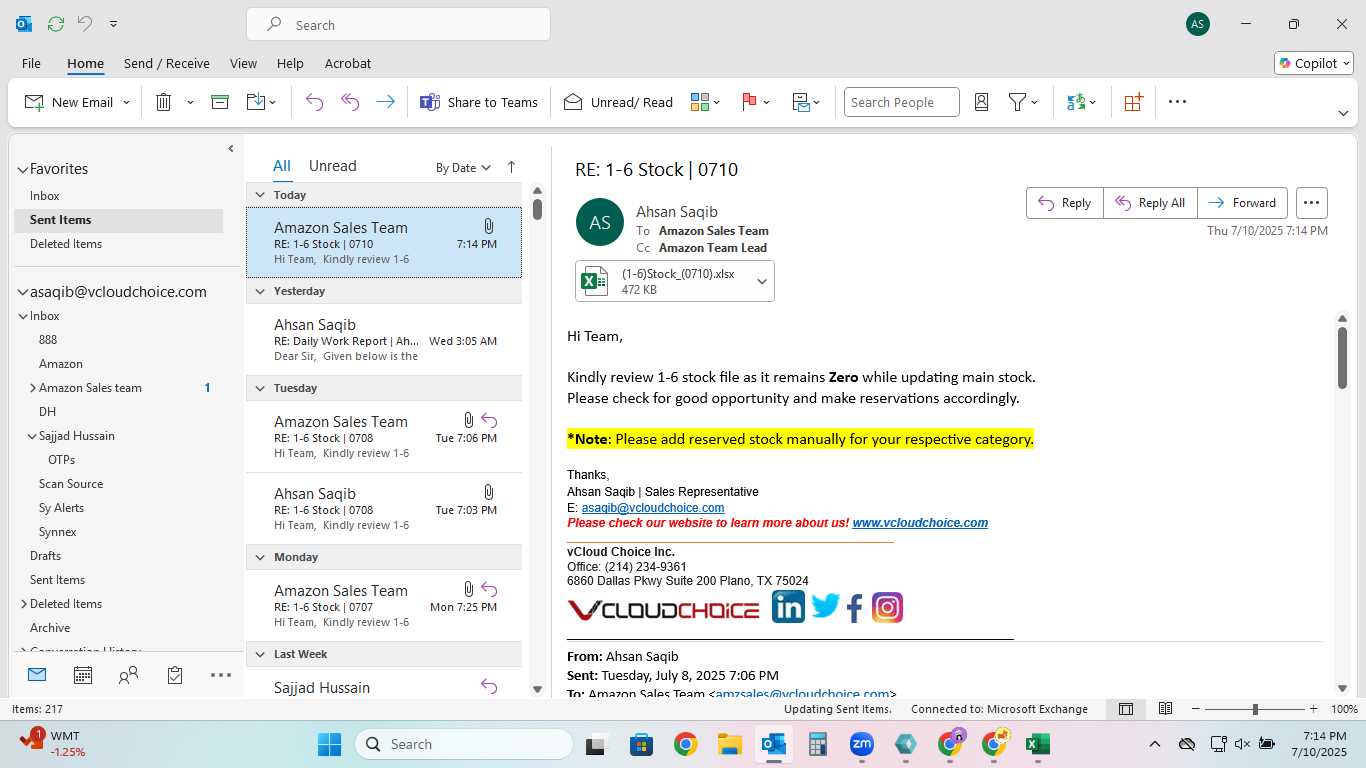Click the zoom slider handle in status bar

click(1255, 709)
